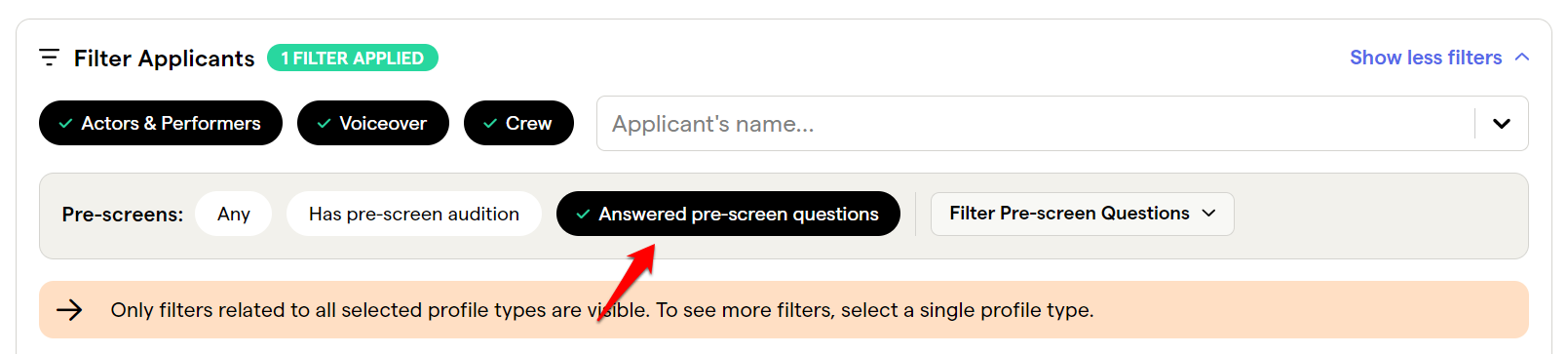The width and height of the screenshot is (1568, 354).
Task: Click the checkmark on Answered pre-screen questions
Action: [583, 215]
